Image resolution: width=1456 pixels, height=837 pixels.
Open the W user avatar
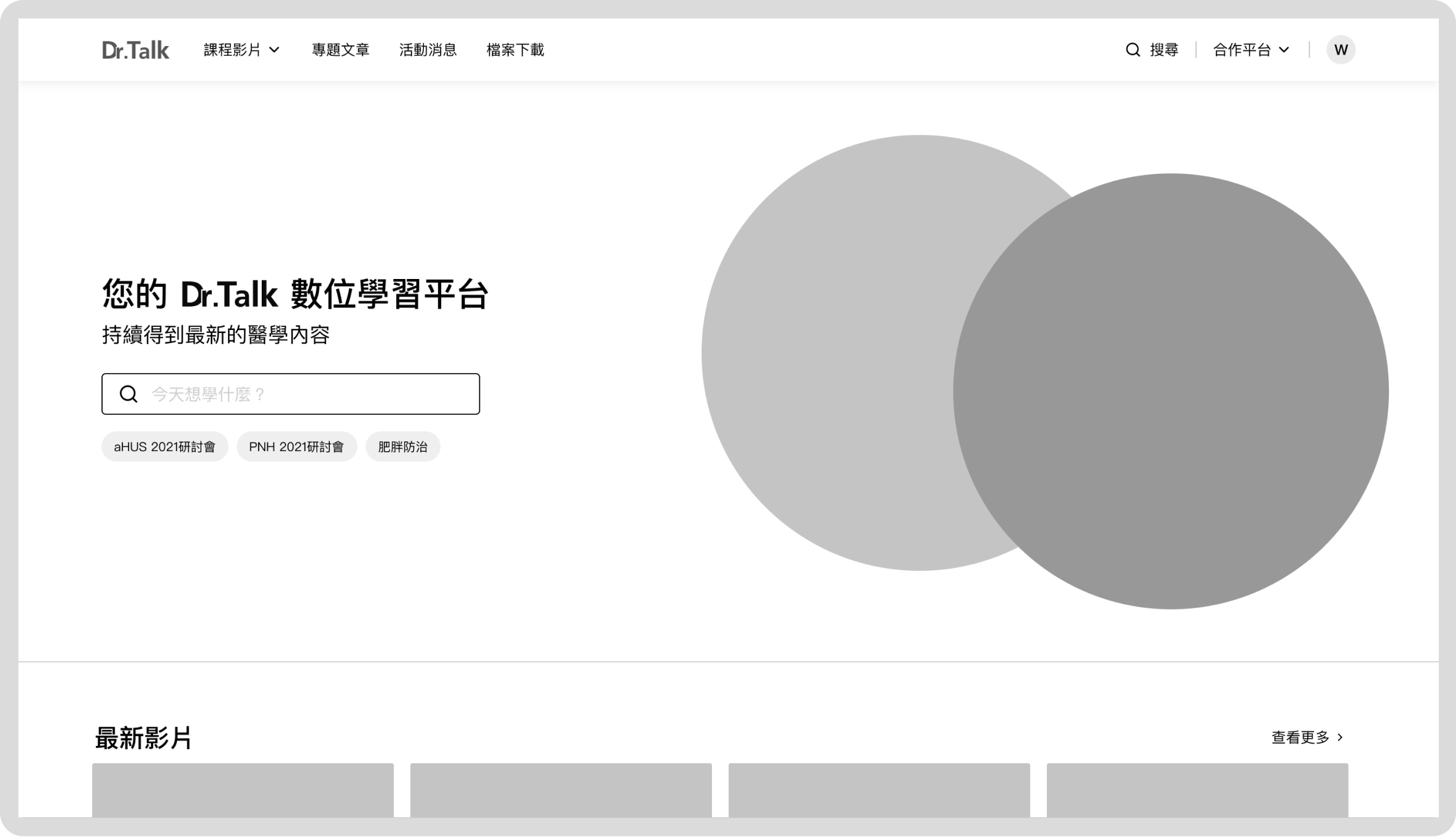[1341, 50]
